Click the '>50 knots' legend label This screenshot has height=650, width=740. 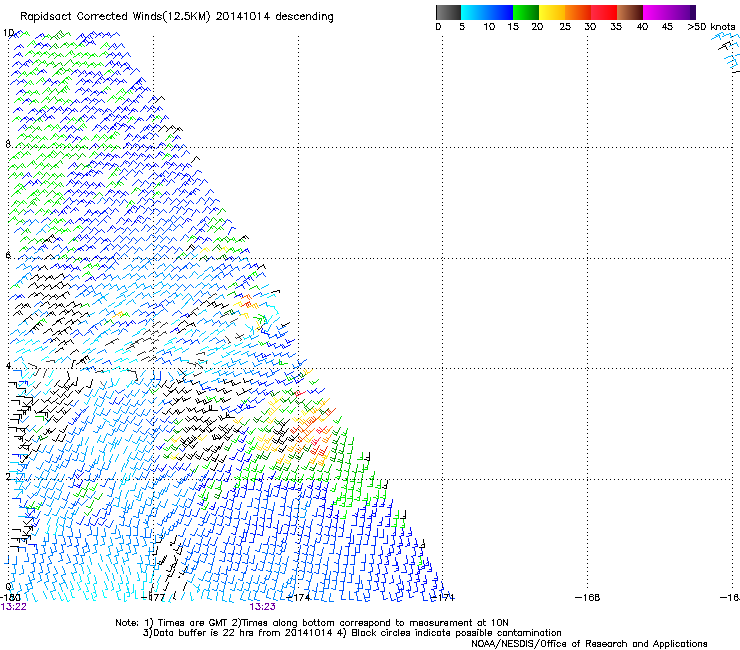(x=712, y=27)
